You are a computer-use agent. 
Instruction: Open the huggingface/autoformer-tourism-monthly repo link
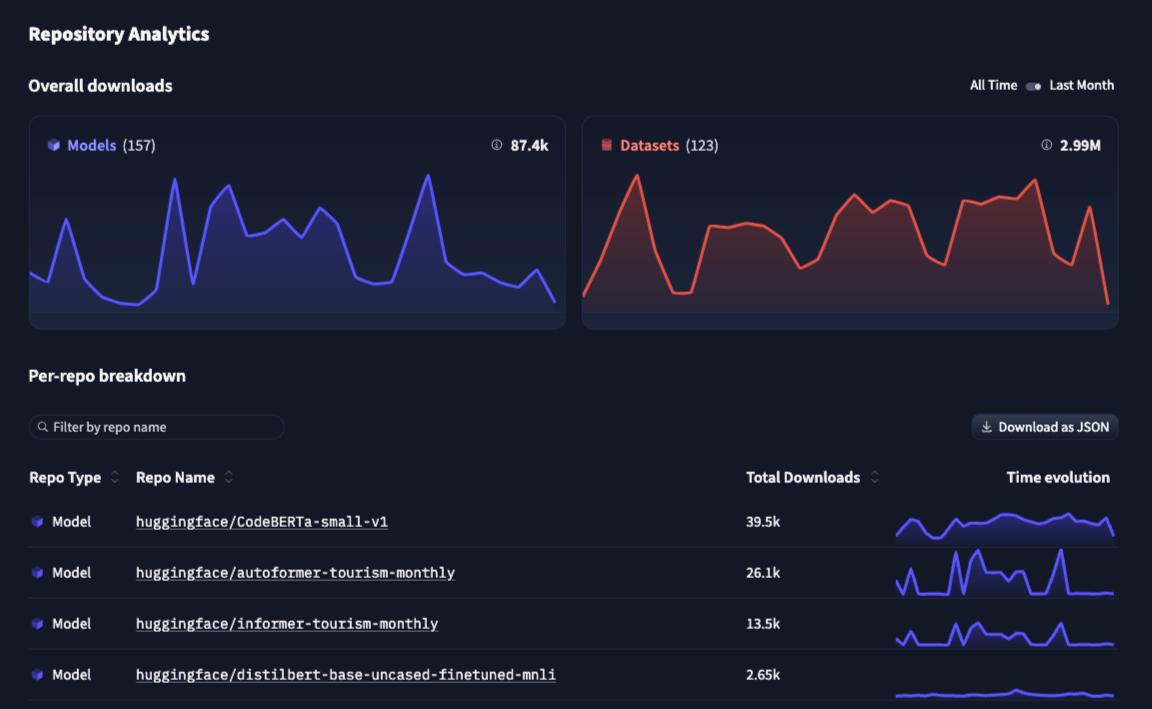[x=295, y=572]
